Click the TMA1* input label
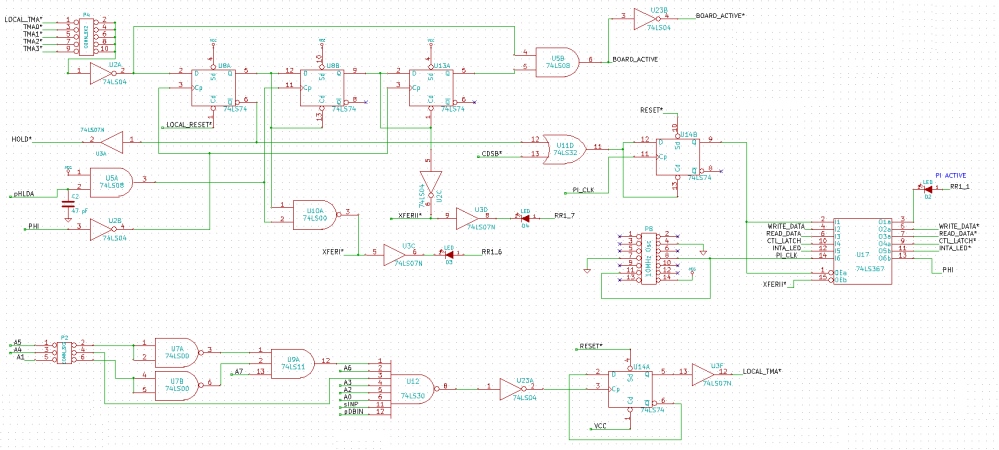This screenshot has width=999, height=450. pyautogui.click(x=32, y=34)
